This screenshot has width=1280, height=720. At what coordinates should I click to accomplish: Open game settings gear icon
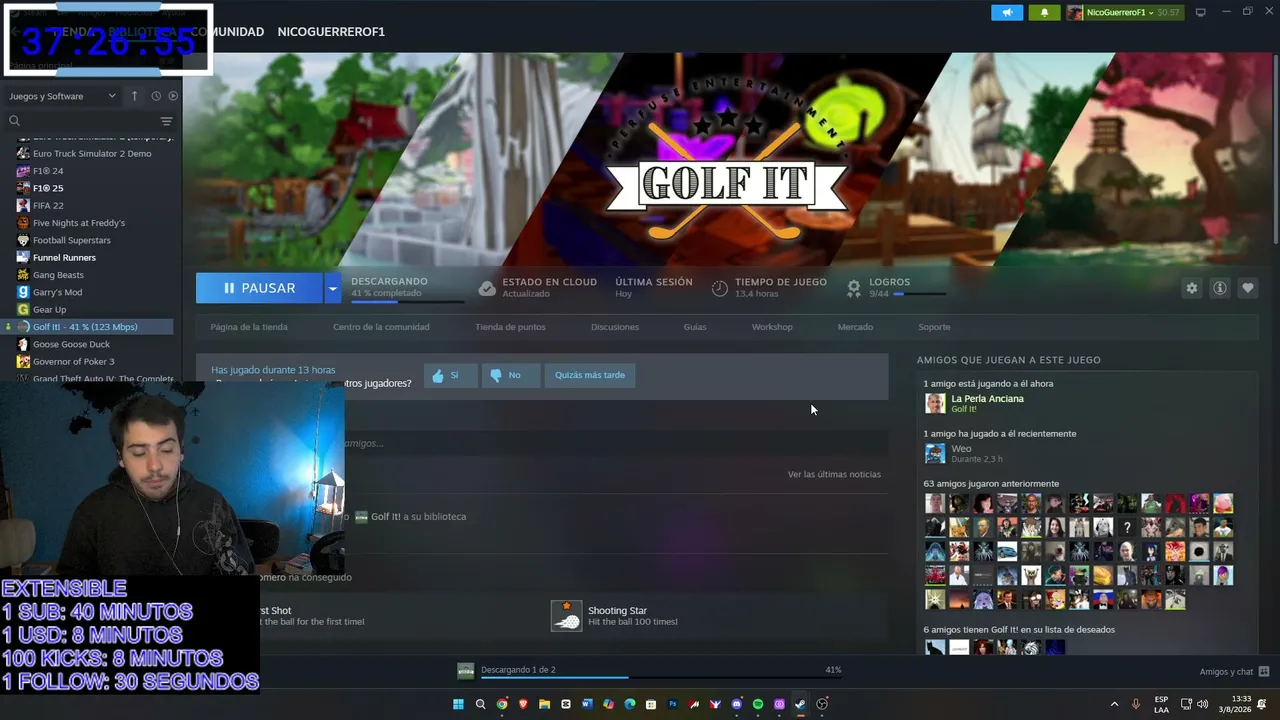tap(1192, 288)
